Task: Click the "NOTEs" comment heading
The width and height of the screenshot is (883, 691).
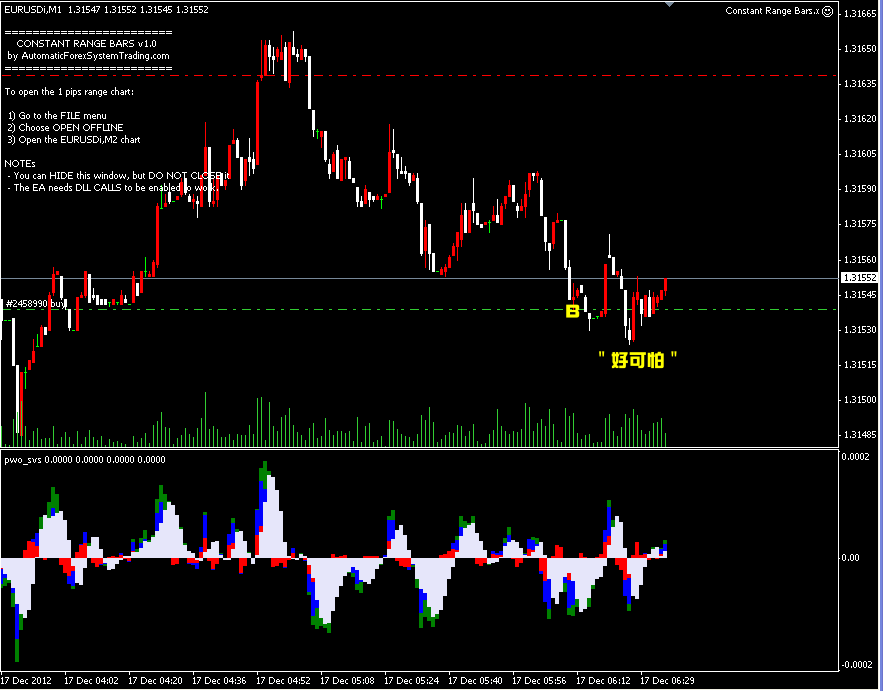Action: pyautogui.click(x=20, y=163)
